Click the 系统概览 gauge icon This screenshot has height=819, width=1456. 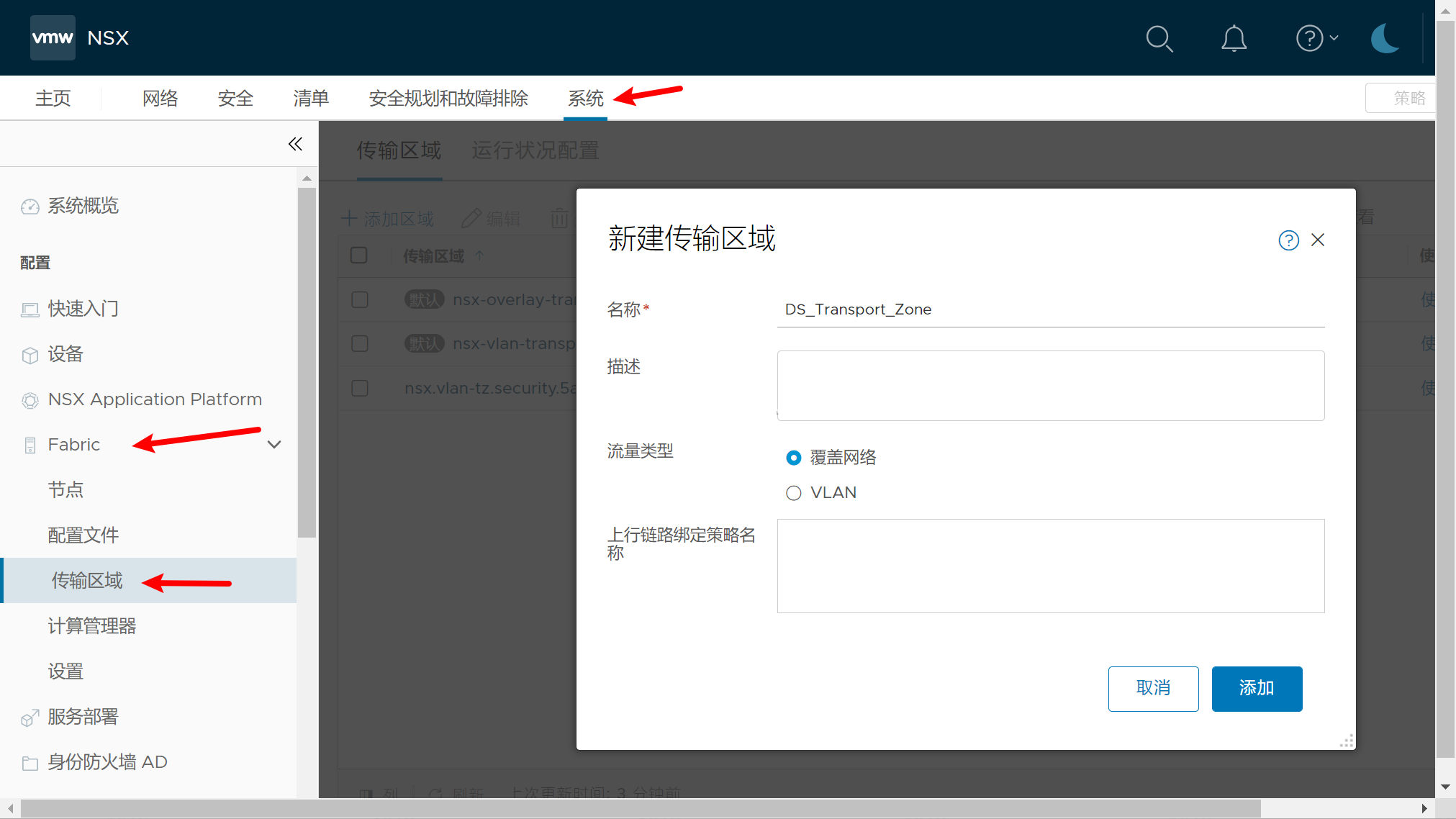coord(30,207)
